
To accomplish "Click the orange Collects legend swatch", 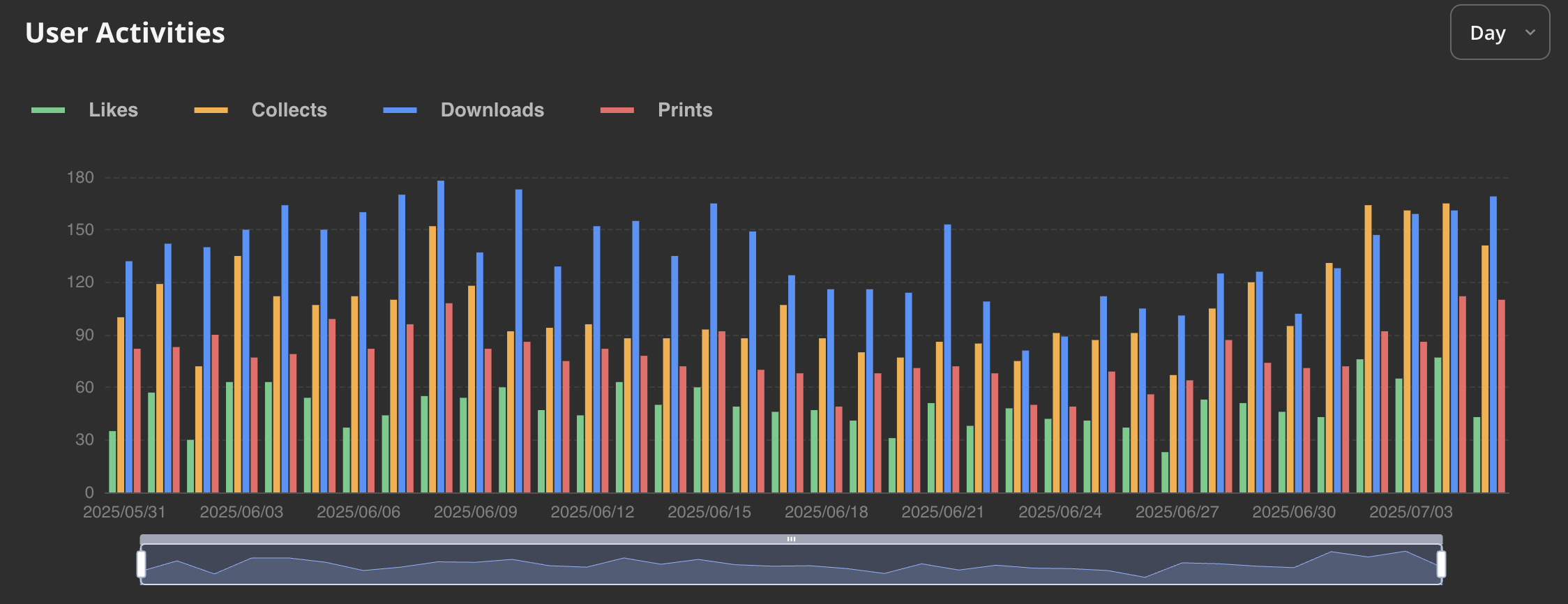I will tap(211, 110).
